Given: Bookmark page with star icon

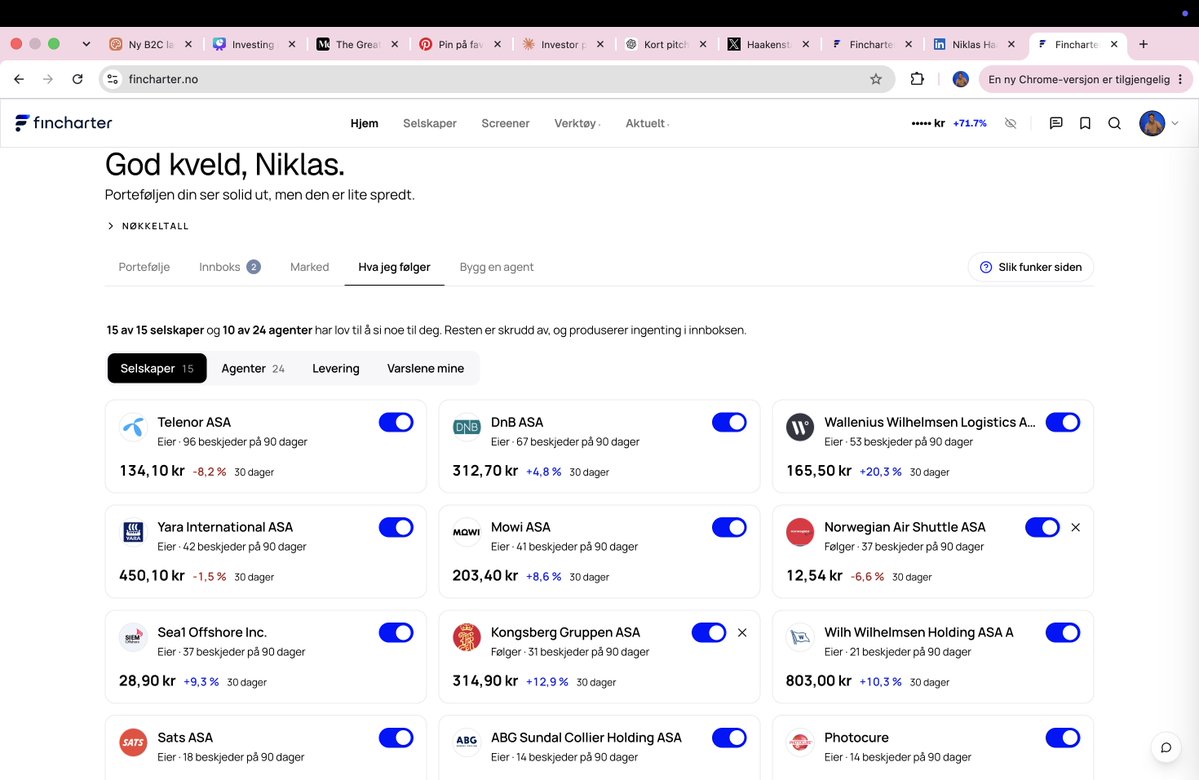Looking at the screenshot, I should click(x=876, y=79).
